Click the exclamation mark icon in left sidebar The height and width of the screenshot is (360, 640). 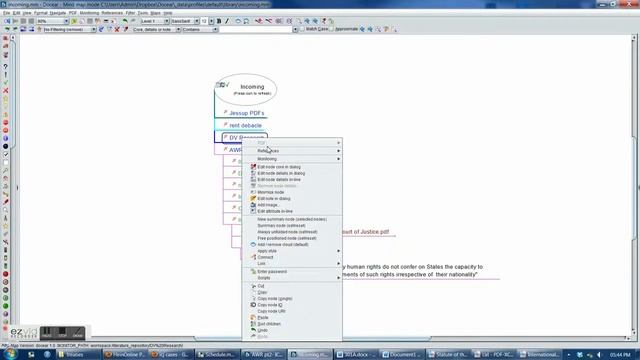(x=6, y=74)
